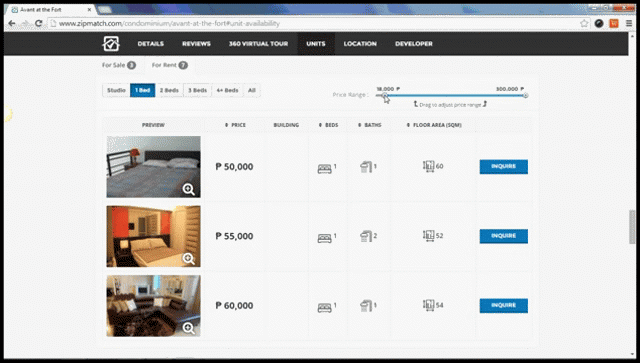The width and height of the screenshot is (640, 363).
Task: Zoom the P 50,000 bedroom photo magnifier
Action: point(188,189)
